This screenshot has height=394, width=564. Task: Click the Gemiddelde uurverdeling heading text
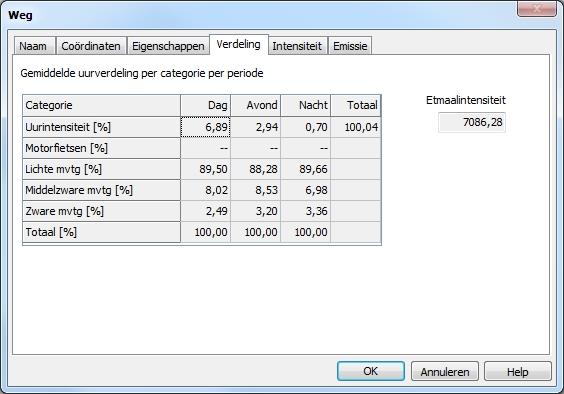pos(142,73)
